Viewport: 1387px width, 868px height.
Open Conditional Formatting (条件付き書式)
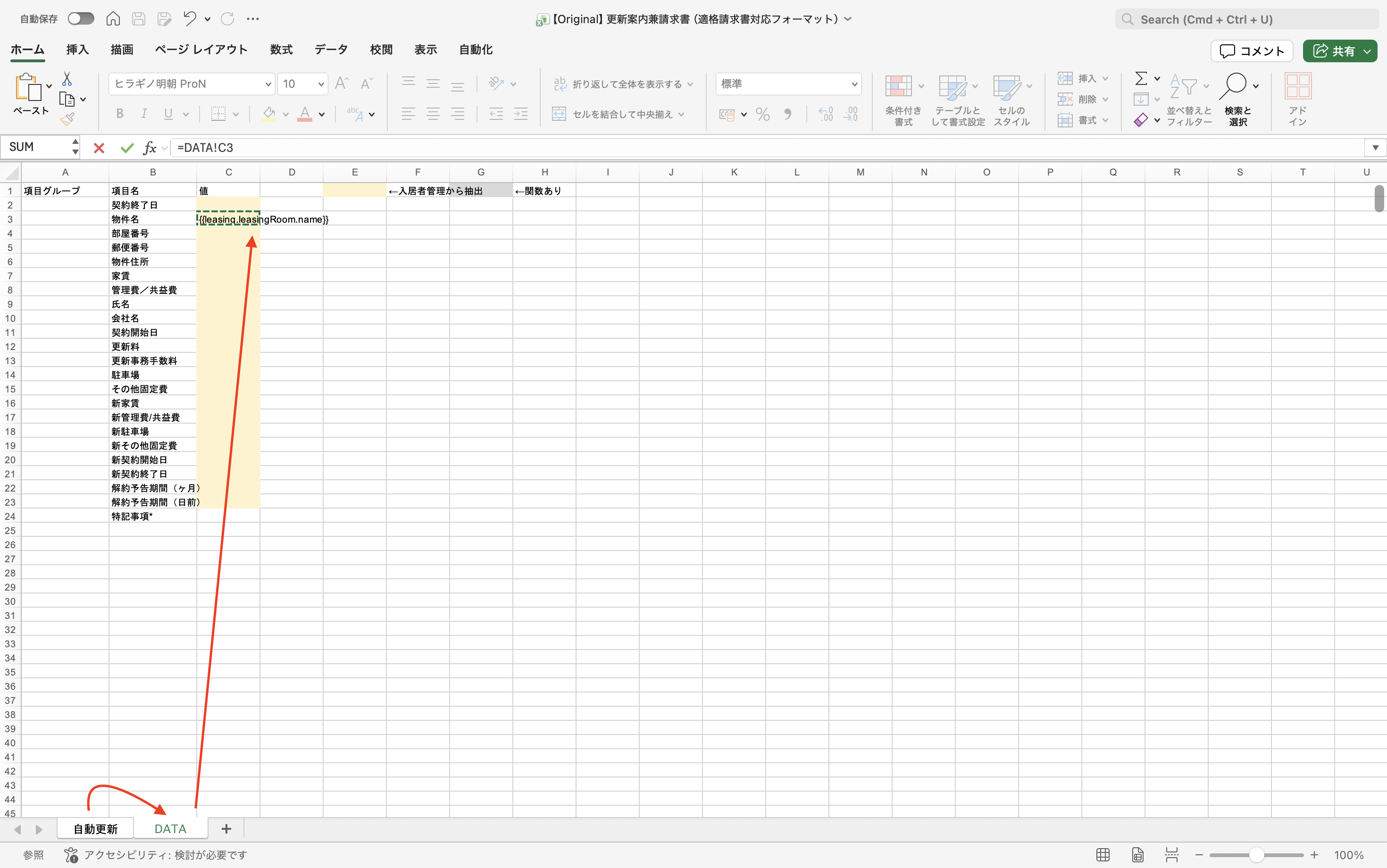coord(903,100)
